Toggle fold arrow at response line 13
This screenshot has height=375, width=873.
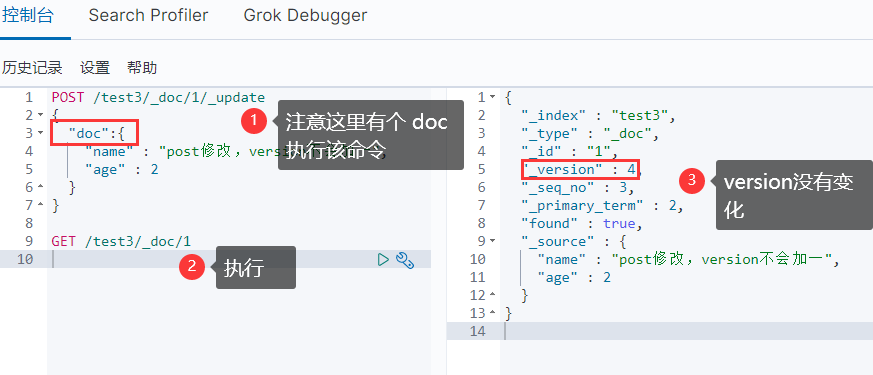tap(492, 313)
